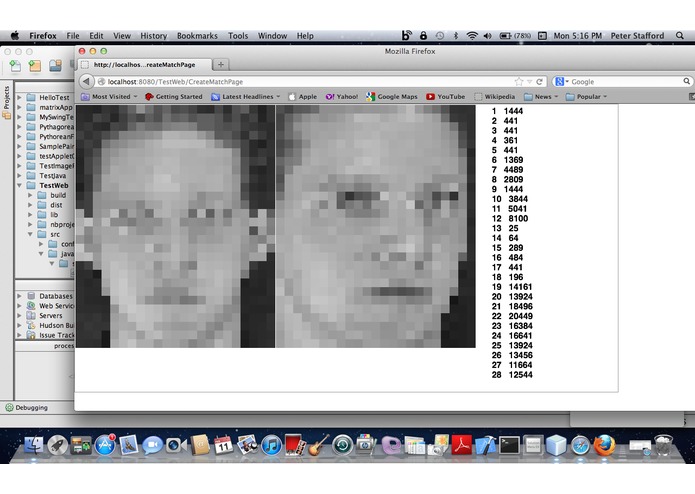Open the Most Visited bookmarks dropdown
Viewport: 695px width, 494px height.
point(109,97)
